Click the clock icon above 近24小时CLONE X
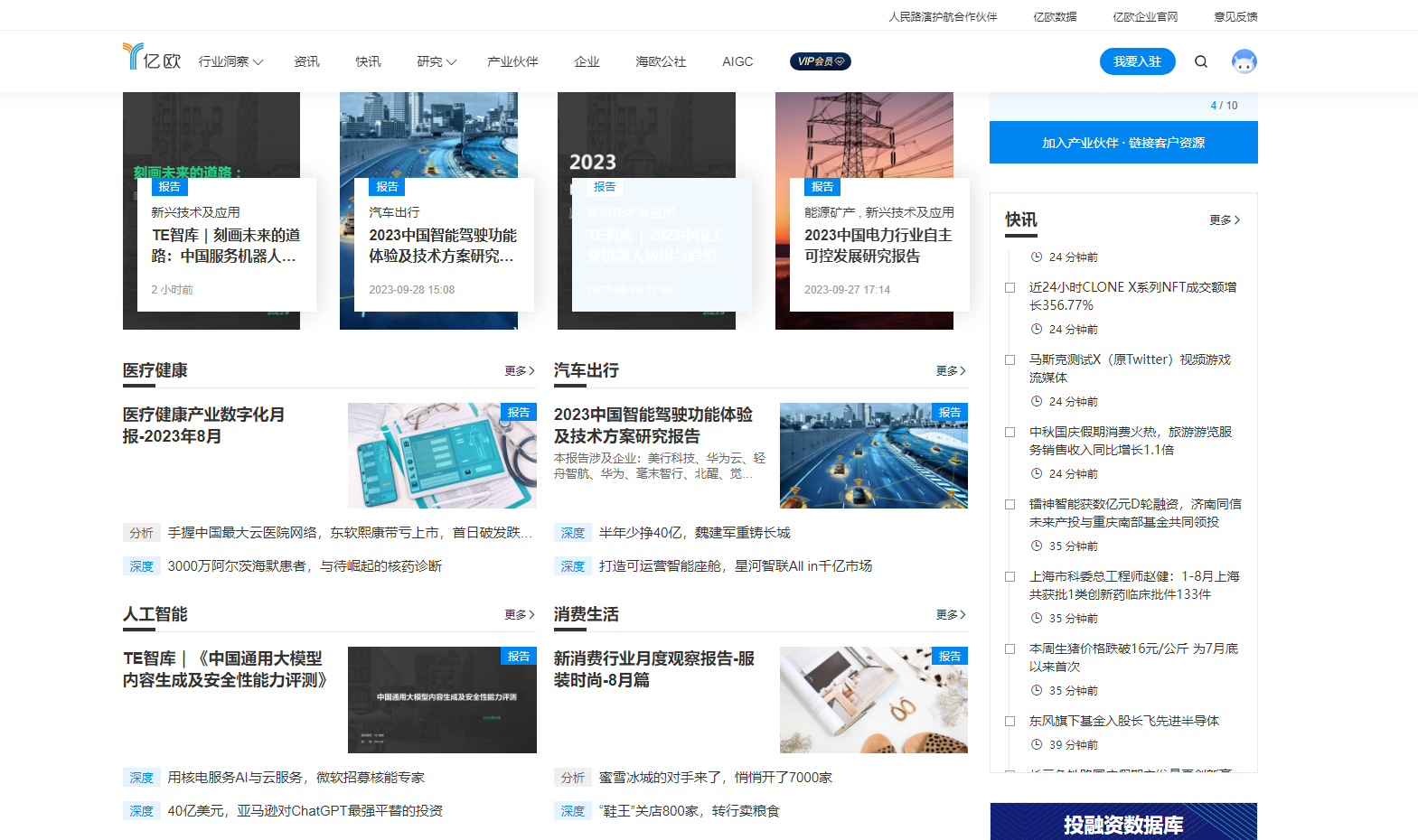The width and height of the screenshot is (1418, 840). click(x=1037, y=257)
